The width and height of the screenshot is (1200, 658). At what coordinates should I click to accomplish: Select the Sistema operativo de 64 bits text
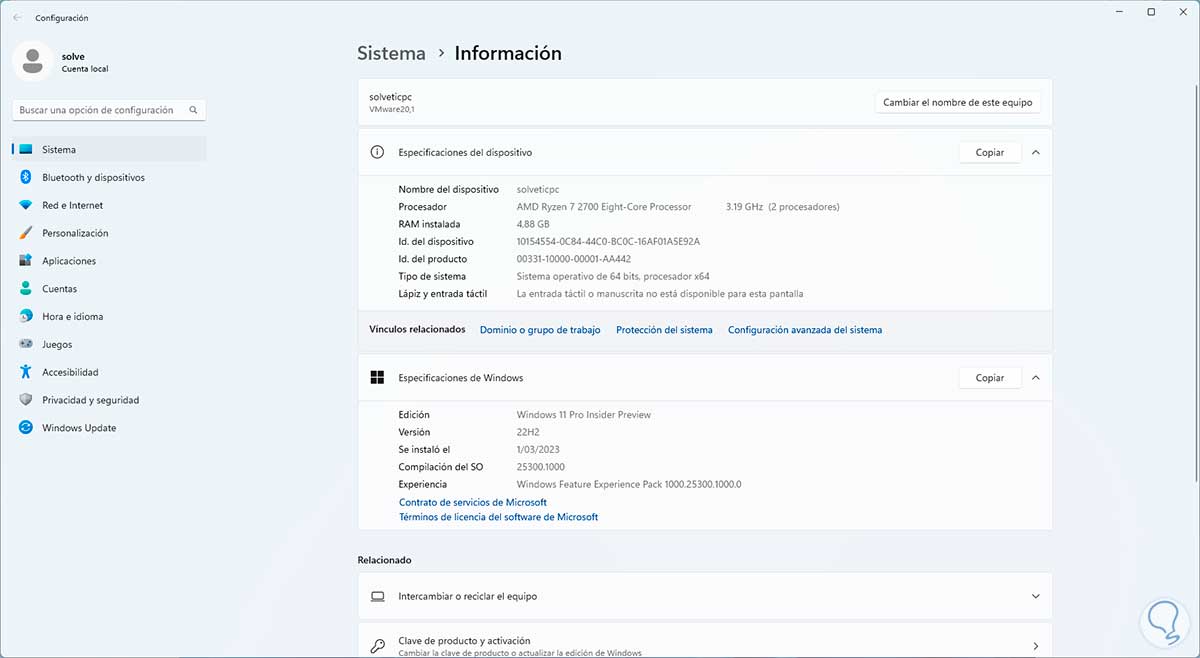pyautogui.click(x=613, y=277)
